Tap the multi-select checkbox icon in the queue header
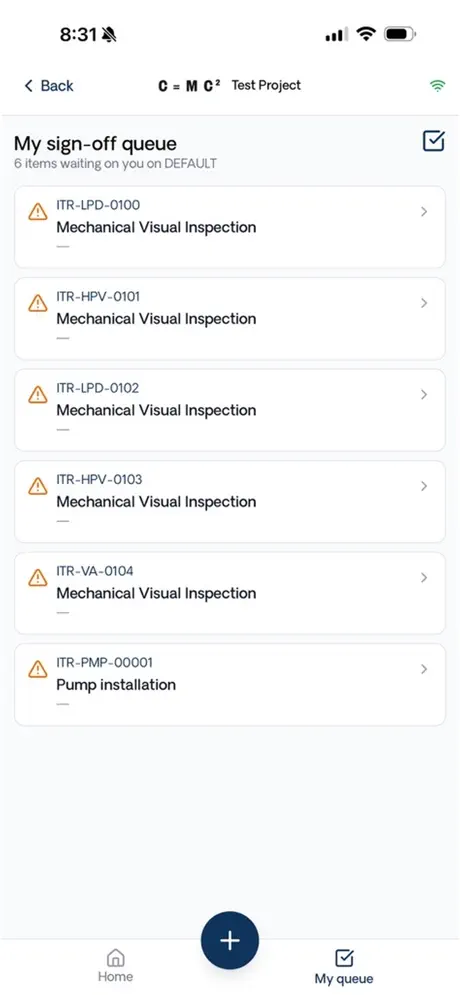Screen dimensions: 460x995 coord(433,141)
